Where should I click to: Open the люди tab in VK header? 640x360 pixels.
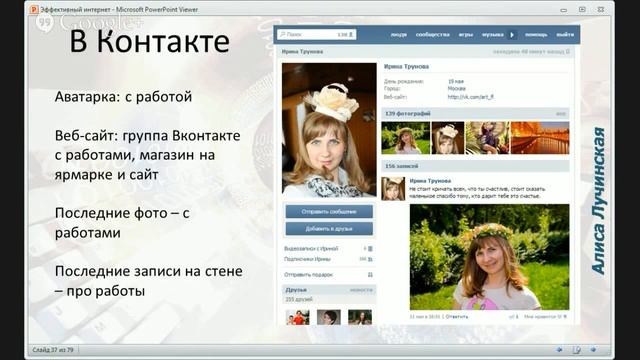coord(398,35)
